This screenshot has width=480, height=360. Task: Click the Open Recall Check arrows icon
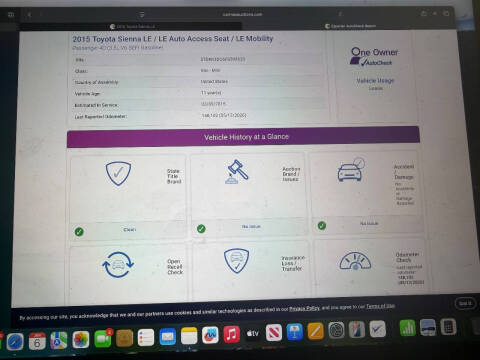(x=118, y=265)
